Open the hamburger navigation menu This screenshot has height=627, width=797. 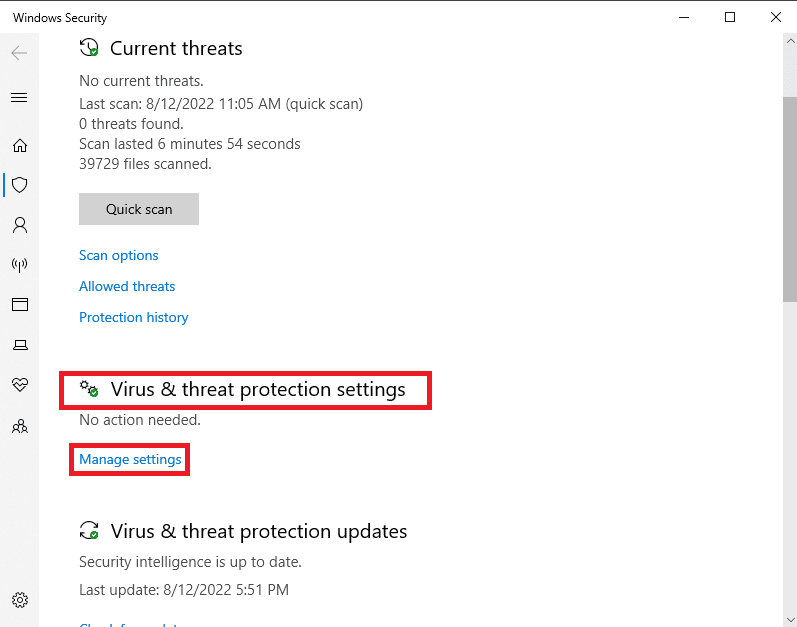19,97
